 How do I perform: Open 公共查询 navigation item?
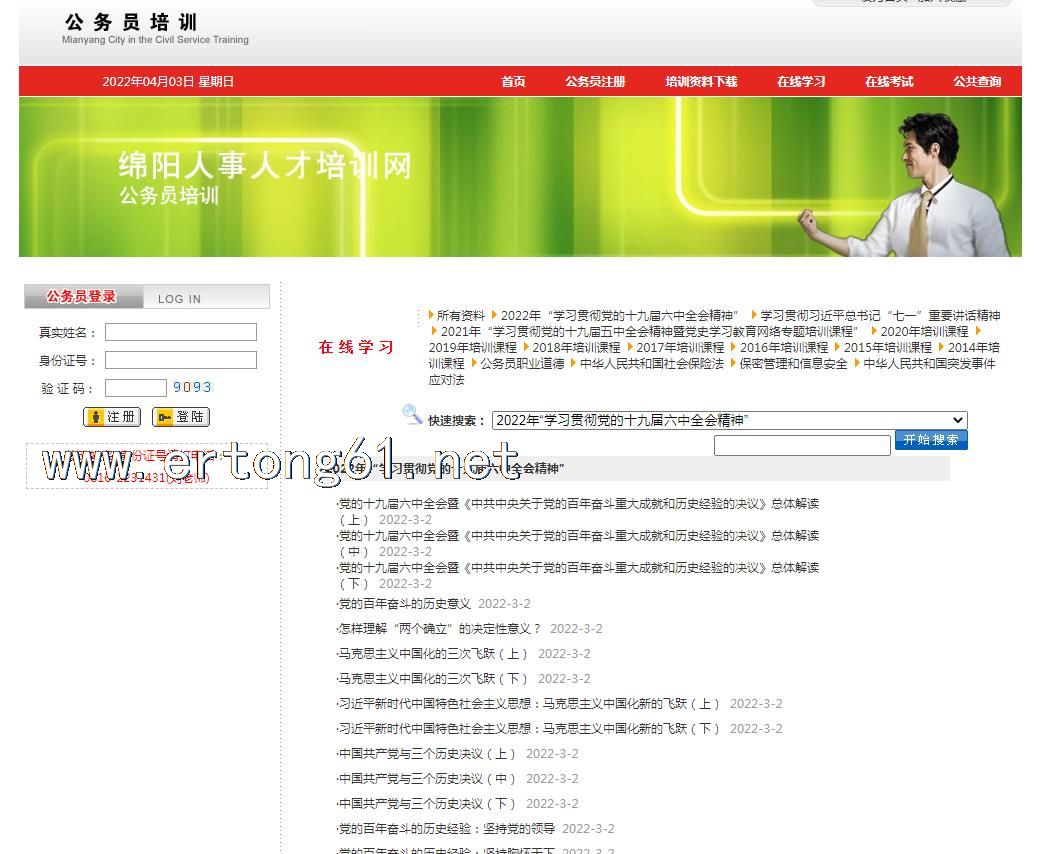tap(976, 82)
